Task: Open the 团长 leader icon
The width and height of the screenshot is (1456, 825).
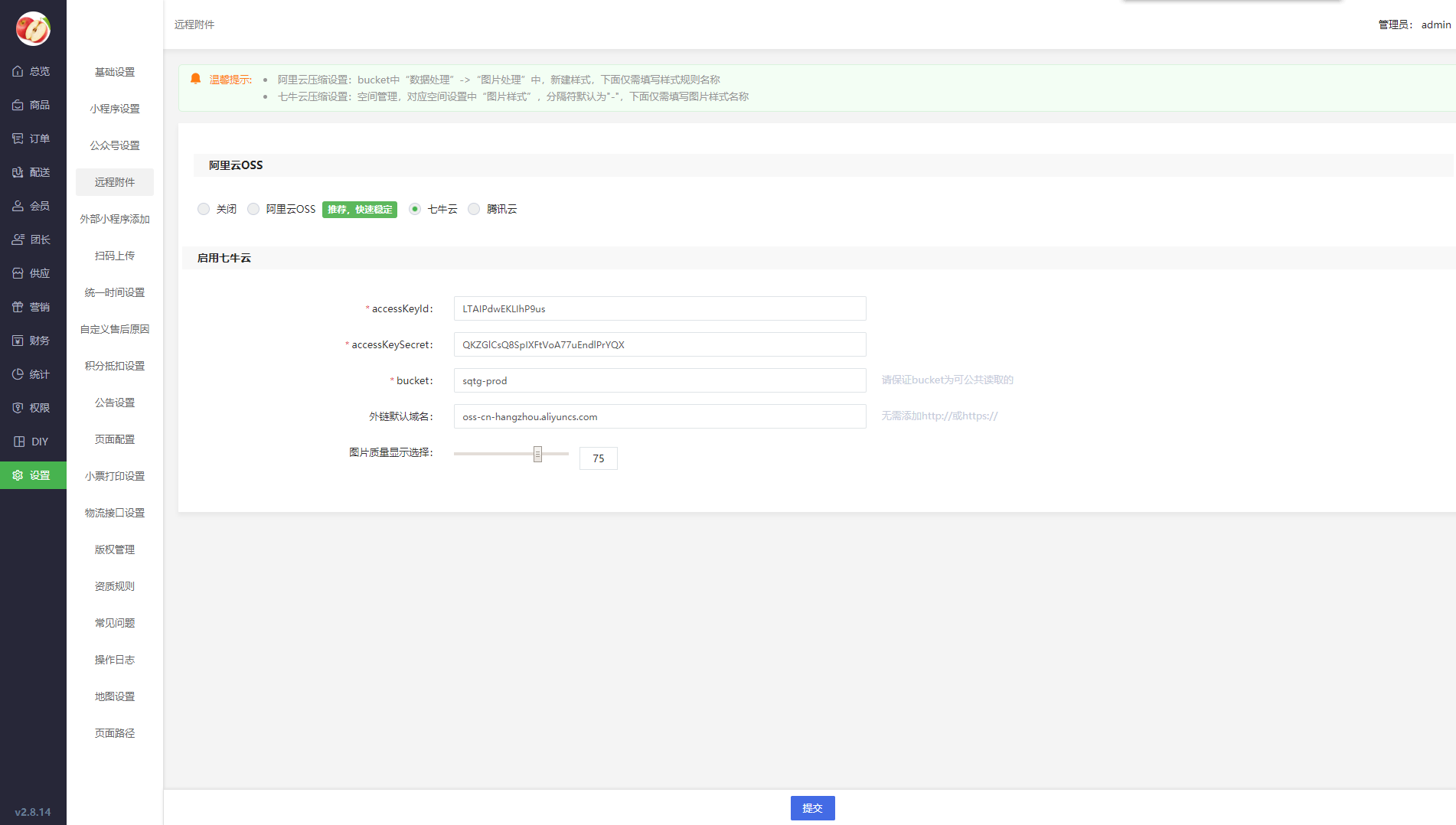Action: click(x=18, y=240)
